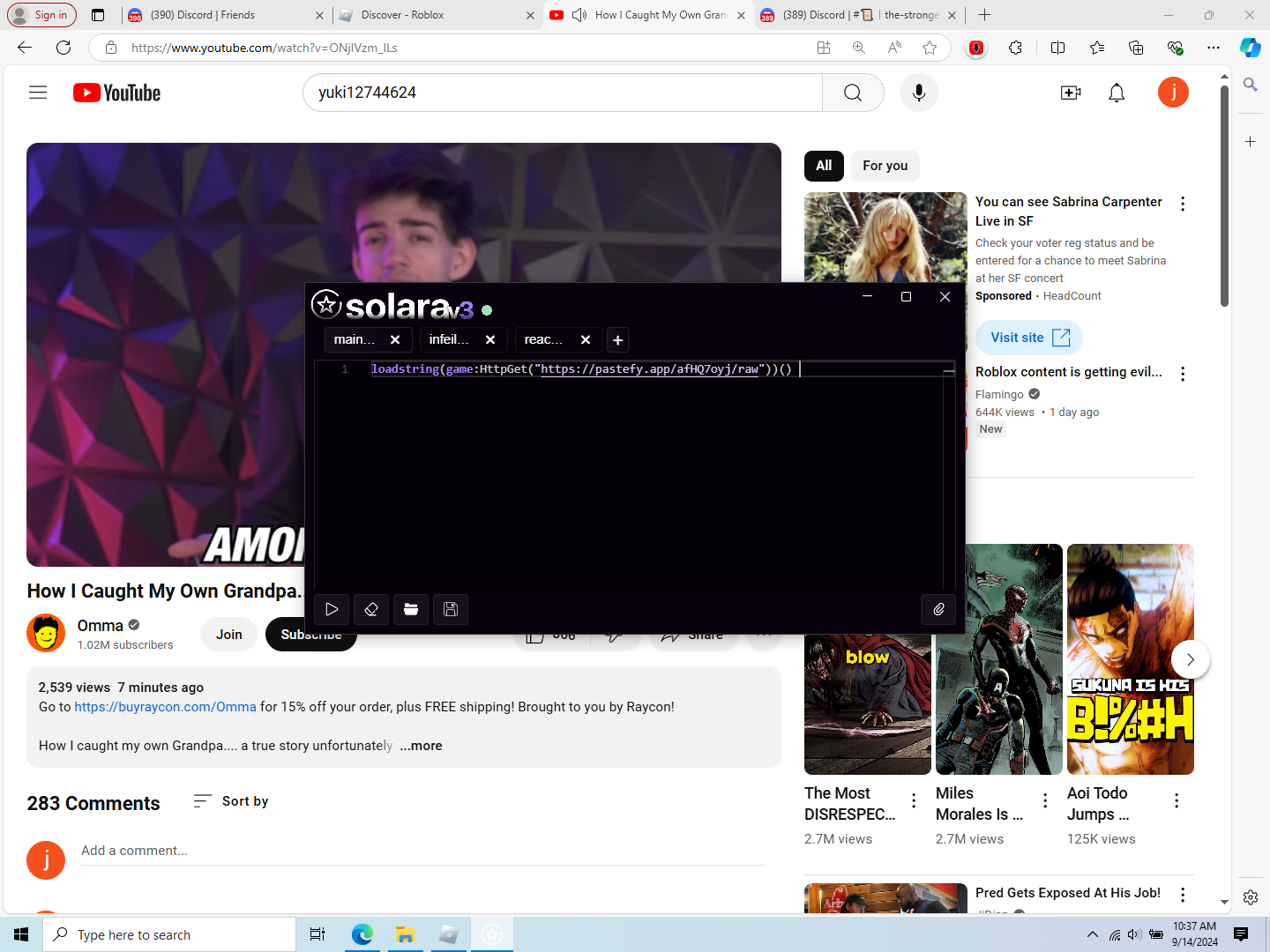Click the 'Add a comment...' field
The width and height of the screenshot is (1270, 952).
coord(423,851)
